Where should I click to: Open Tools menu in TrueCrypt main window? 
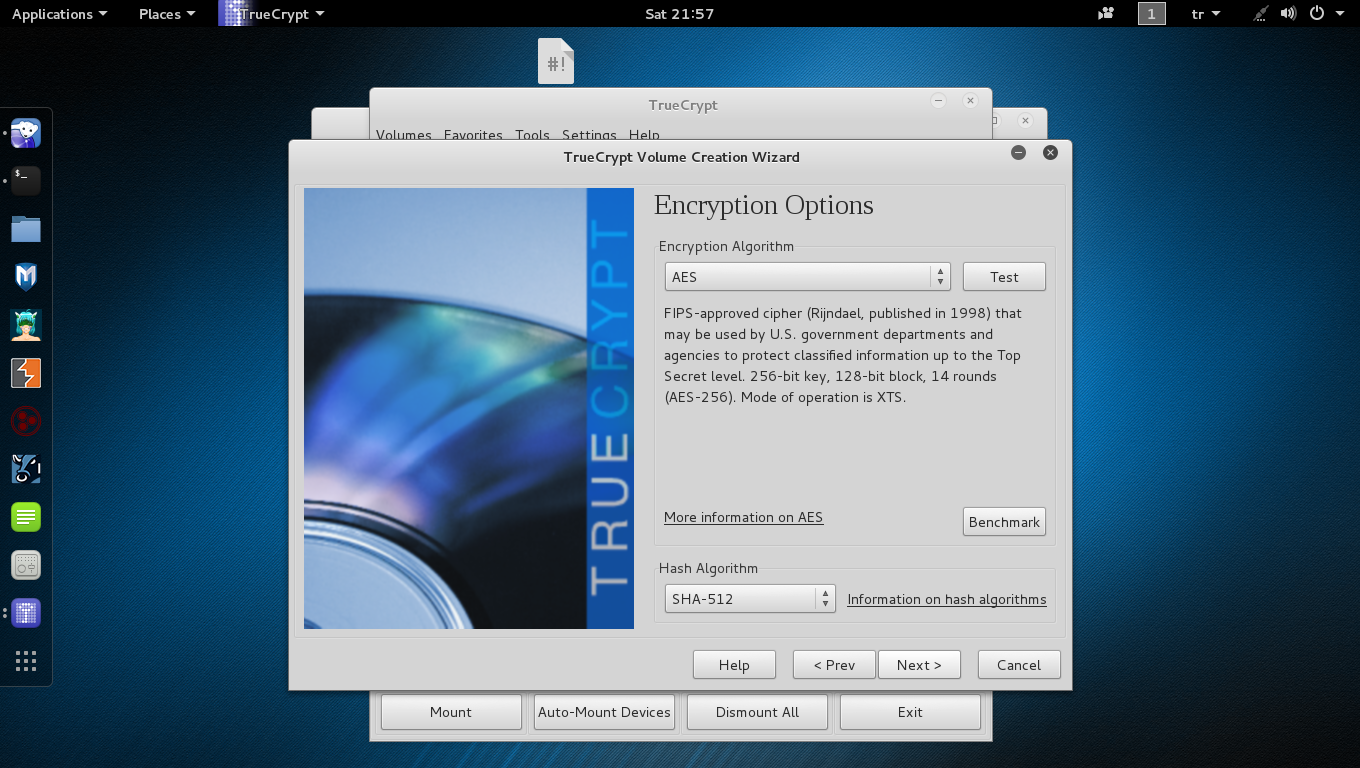[532, 134]
